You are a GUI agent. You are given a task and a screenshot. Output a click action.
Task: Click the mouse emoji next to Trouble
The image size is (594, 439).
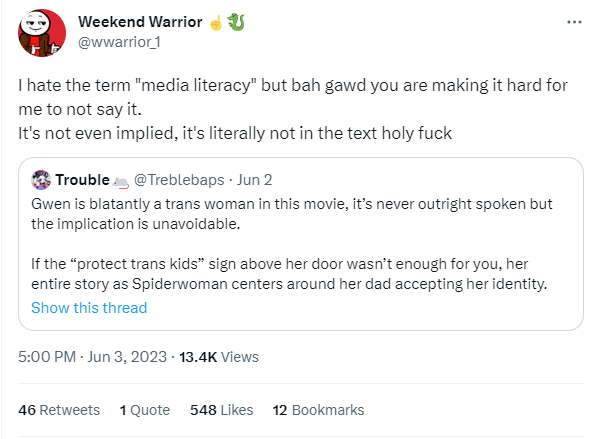[120, 182]
